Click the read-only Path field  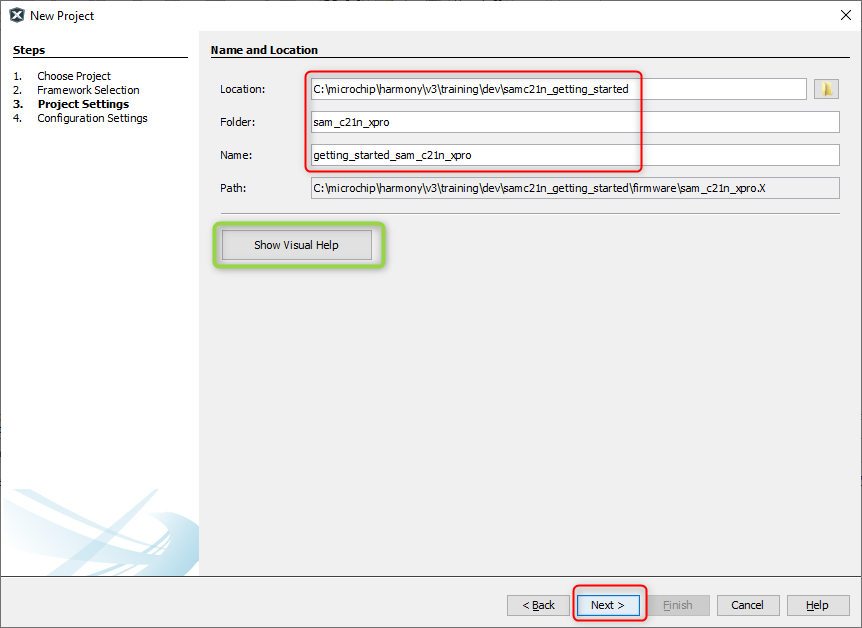574,188
